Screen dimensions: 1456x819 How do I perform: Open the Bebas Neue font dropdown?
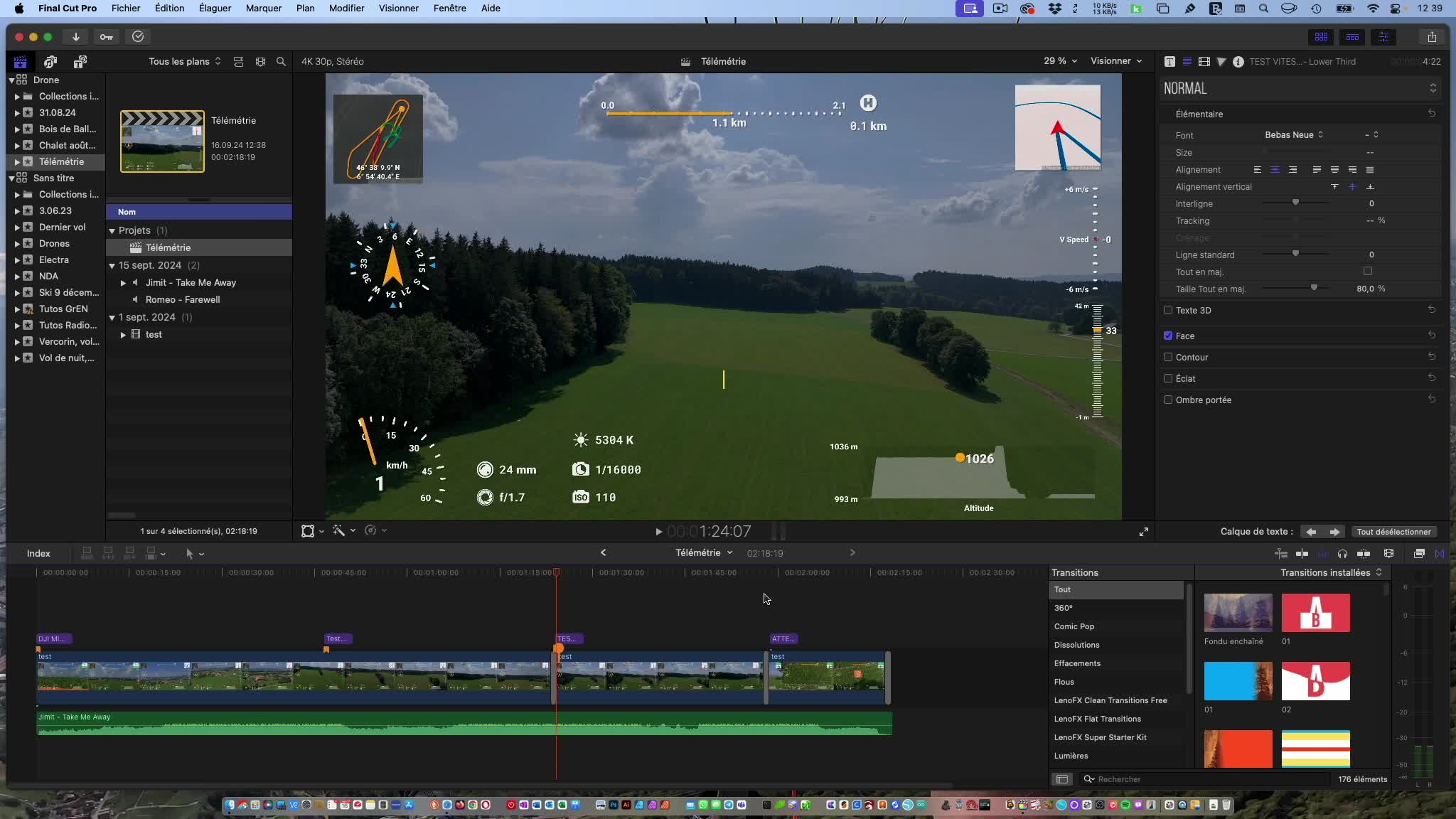click(1293, 135)
